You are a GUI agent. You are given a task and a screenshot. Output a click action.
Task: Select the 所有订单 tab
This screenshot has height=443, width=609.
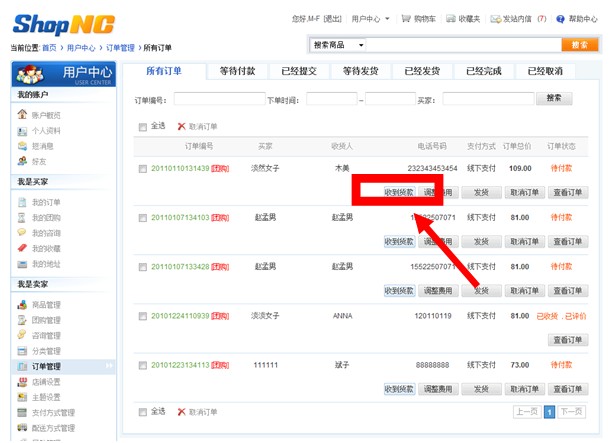point(164,71)
